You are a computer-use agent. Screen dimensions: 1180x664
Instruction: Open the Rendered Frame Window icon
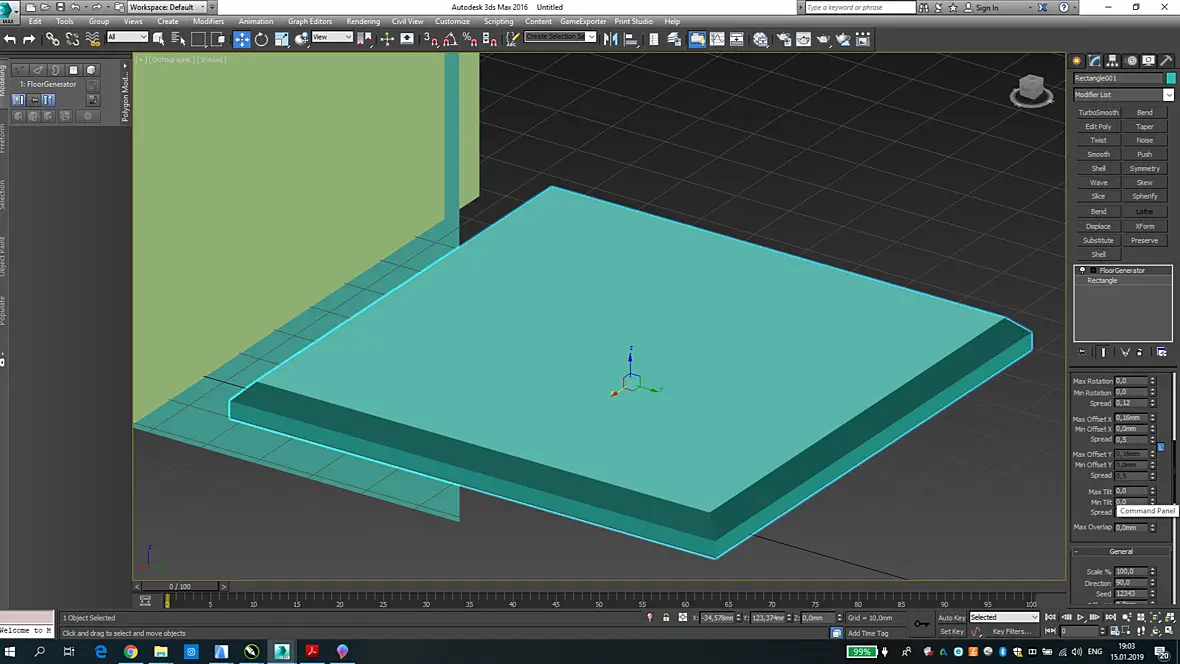click(804, 39)
